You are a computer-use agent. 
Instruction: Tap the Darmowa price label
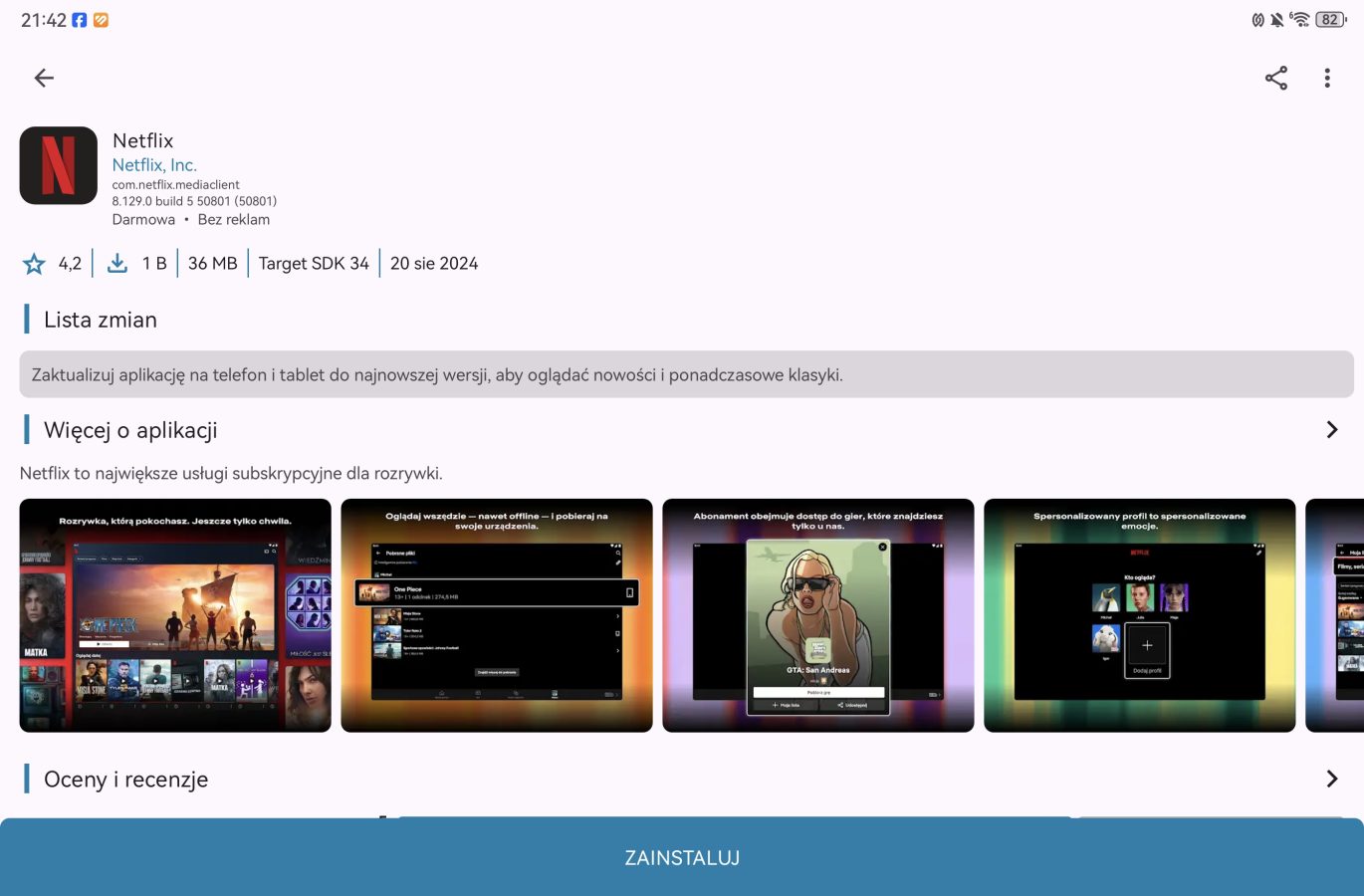point(143,220)
